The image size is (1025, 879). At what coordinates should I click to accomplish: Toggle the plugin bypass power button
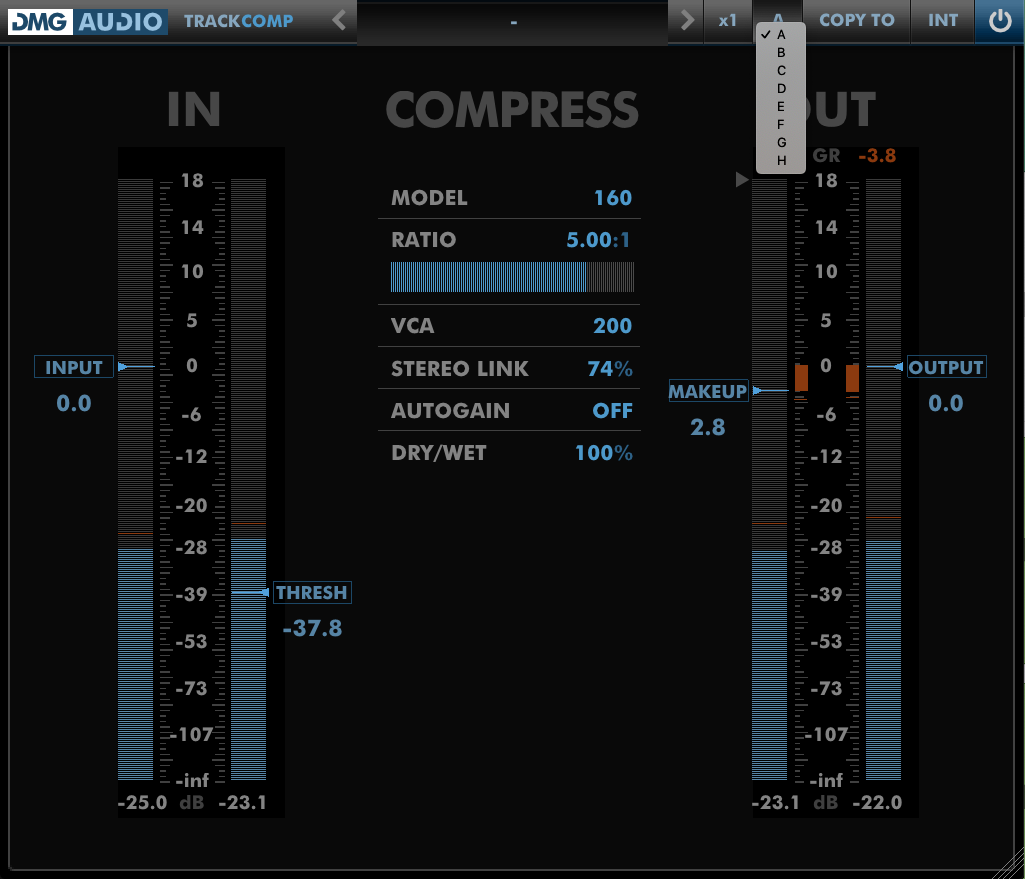pyautogui.click(x=999, y=21)
